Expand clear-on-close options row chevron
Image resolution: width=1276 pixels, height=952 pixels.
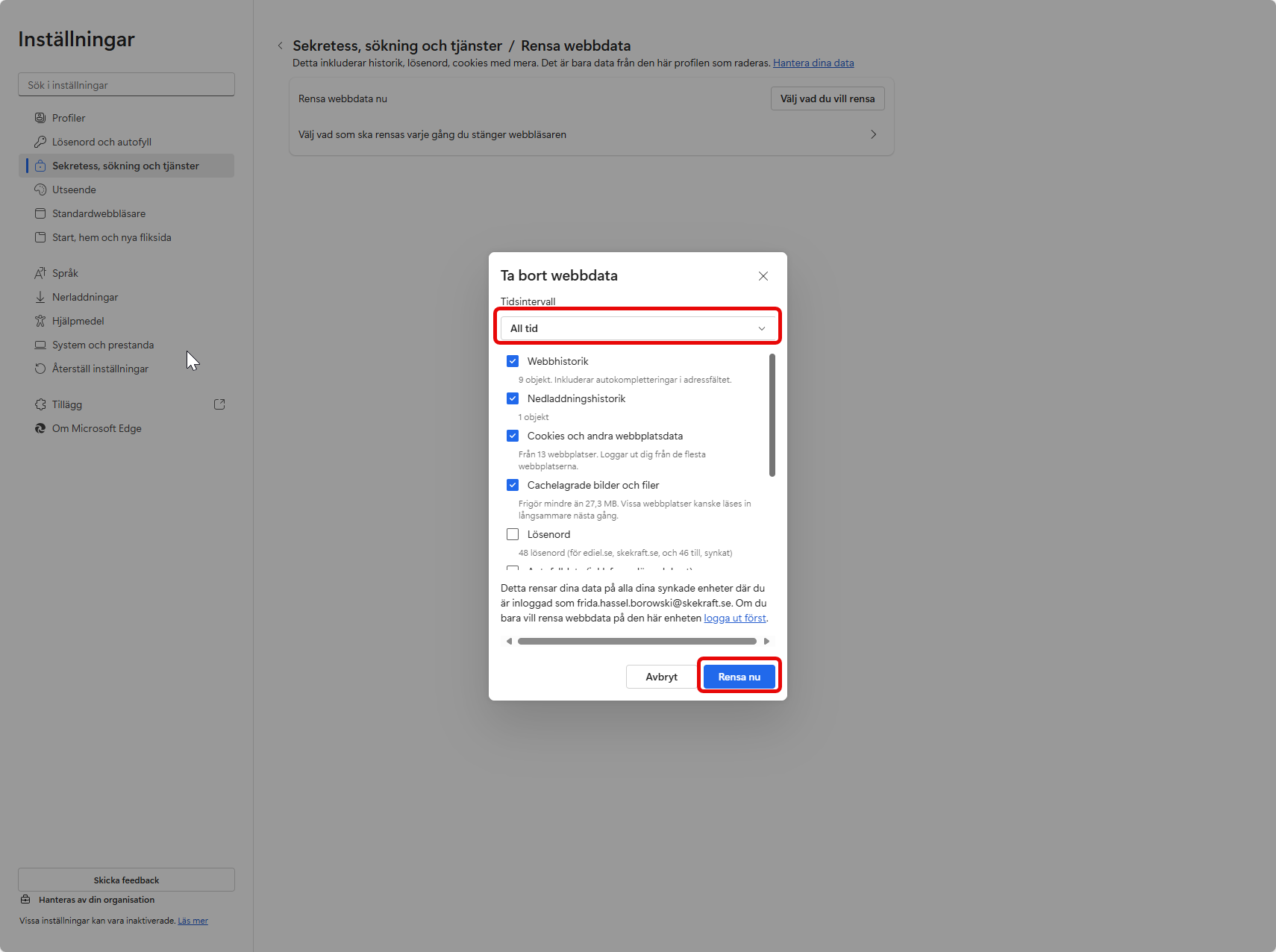873,134
